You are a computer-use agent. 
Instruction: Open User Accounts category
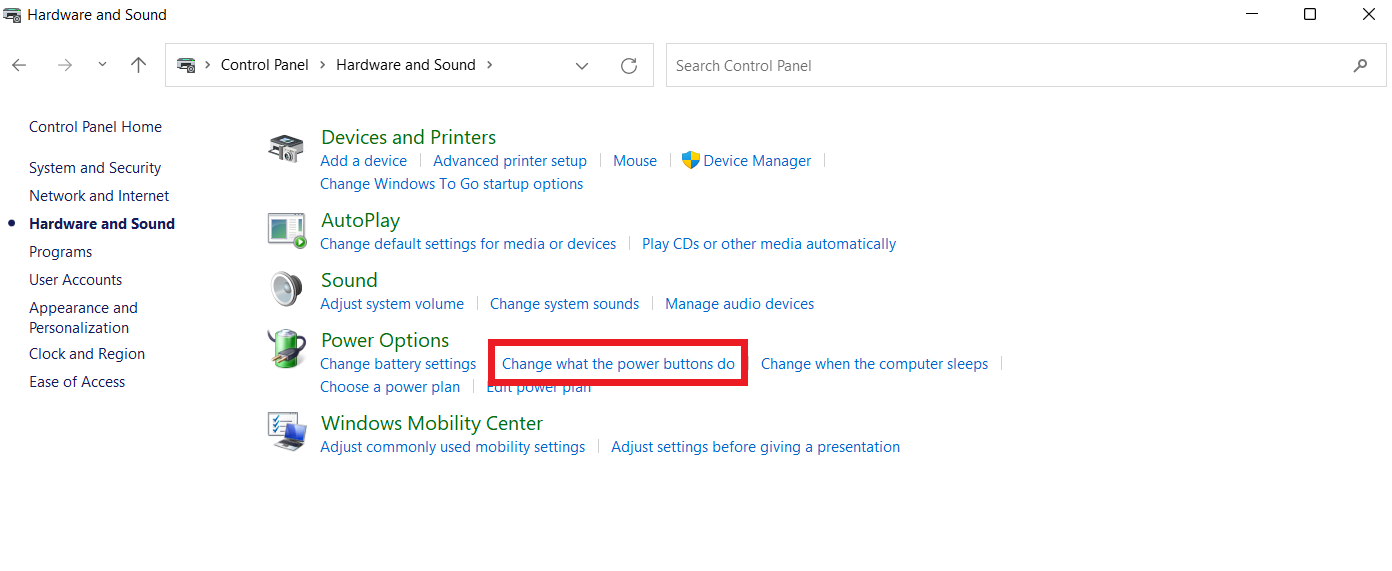click(x=76, y=280)
